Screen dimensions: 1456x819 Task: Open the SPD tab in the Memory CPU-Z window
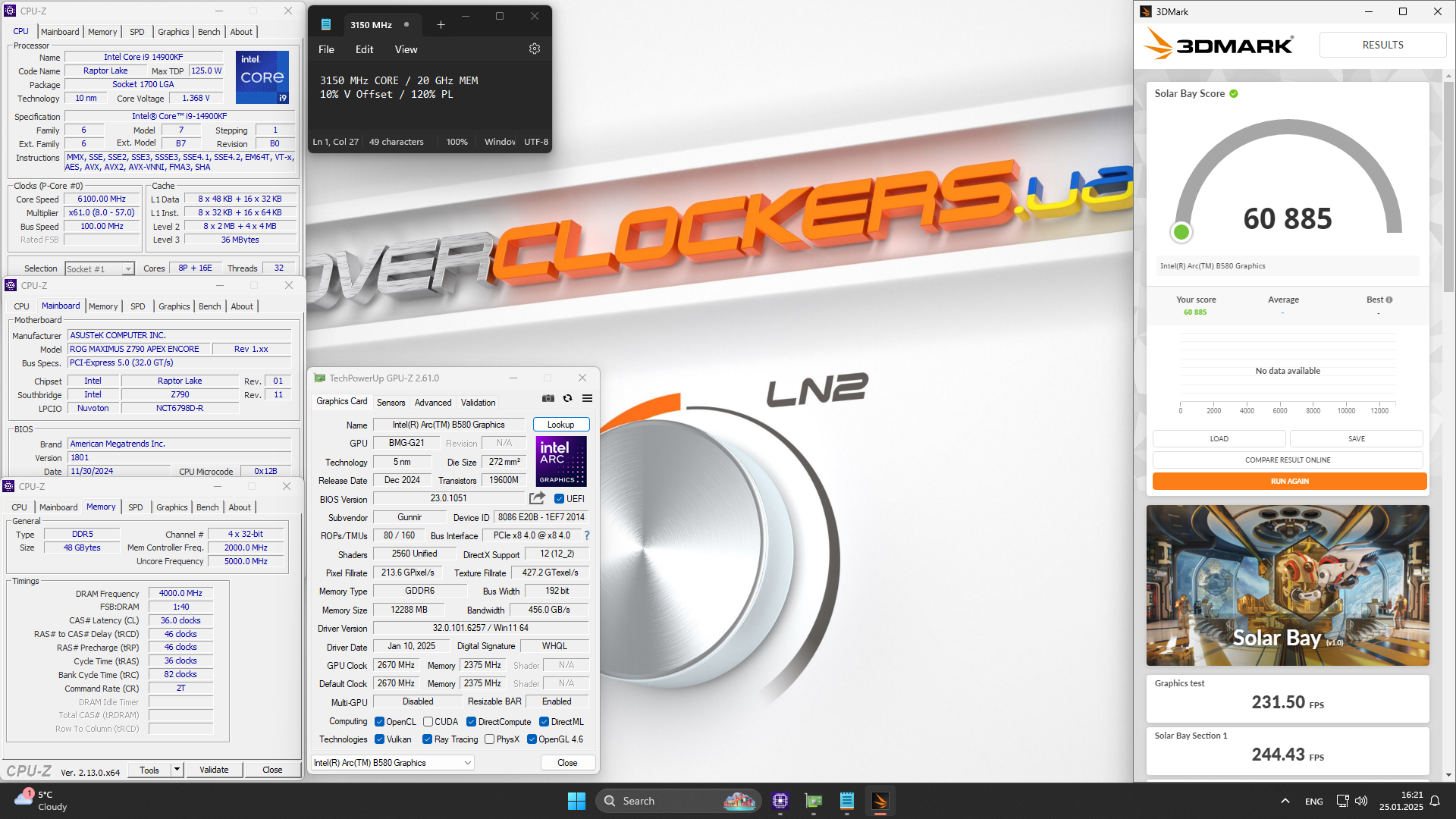135,507
